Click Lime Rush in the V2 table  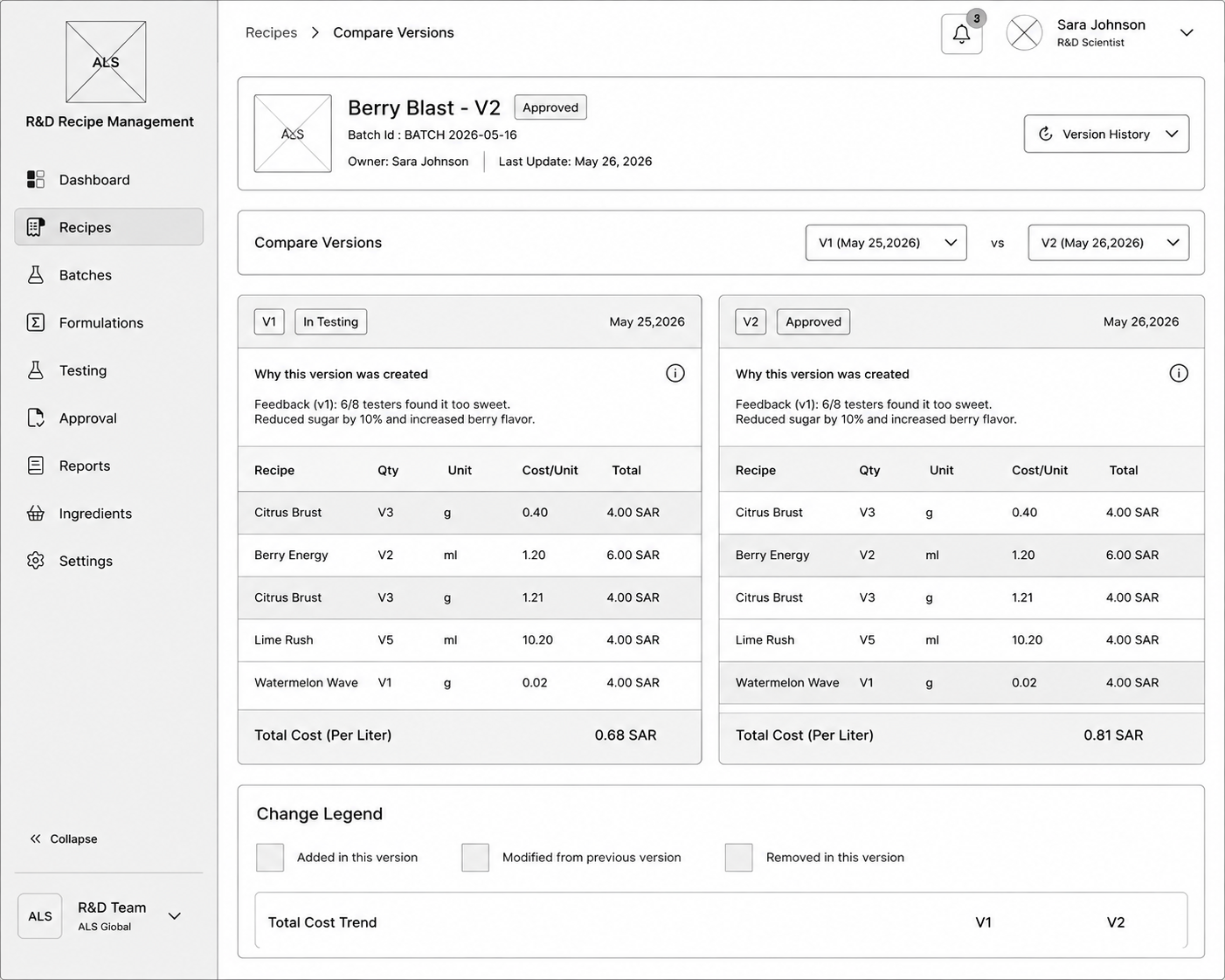(765, 640)
